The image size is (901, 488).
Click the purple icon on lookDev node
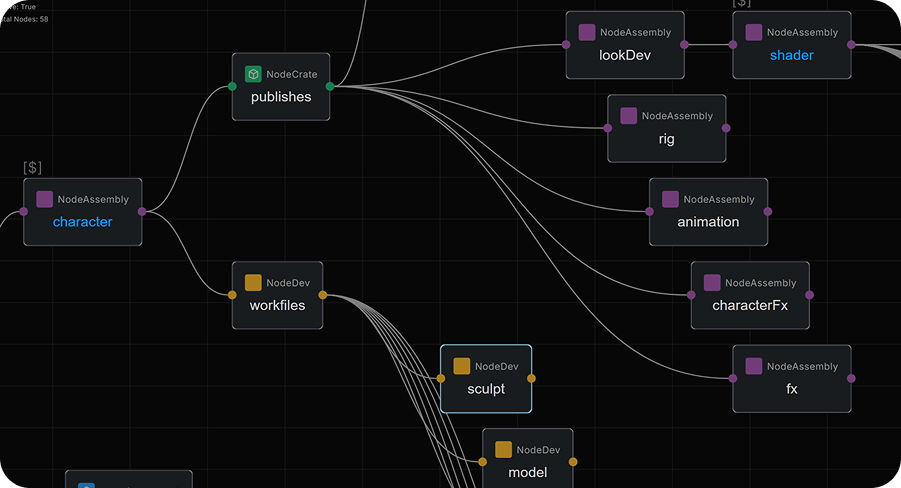tap(587, 32)
